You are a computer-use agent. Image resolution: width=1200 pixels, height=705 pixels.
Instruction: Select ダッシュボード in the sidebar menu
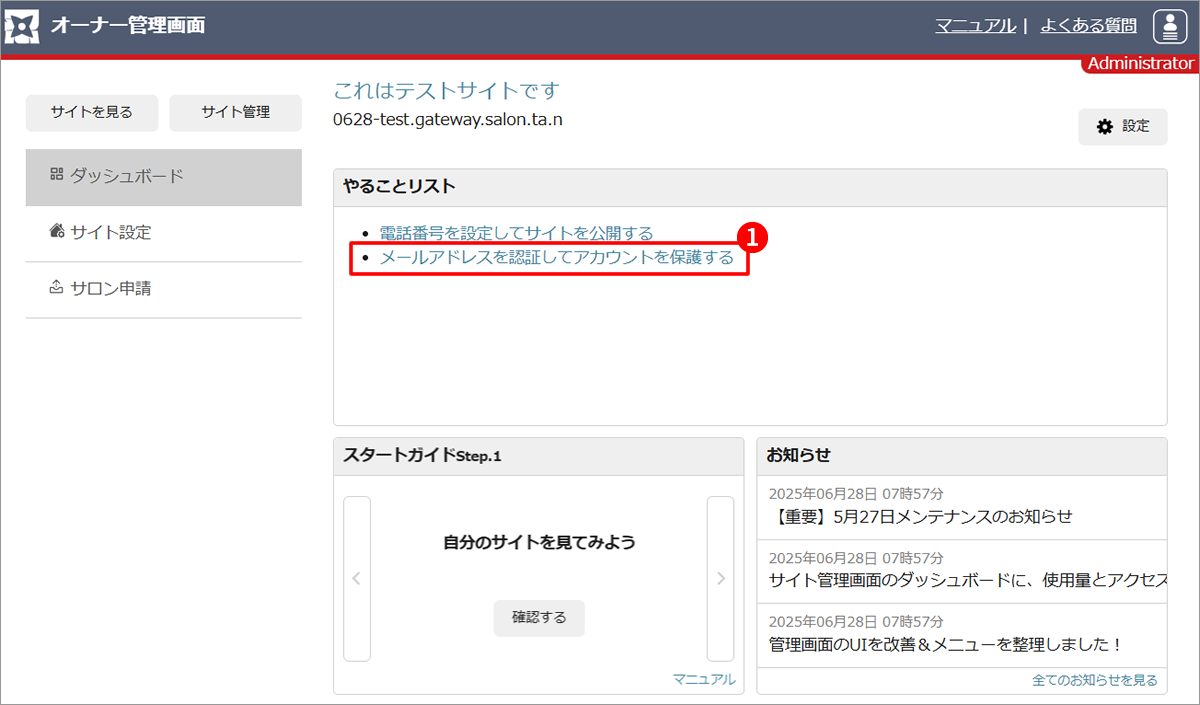click(126, 176)
